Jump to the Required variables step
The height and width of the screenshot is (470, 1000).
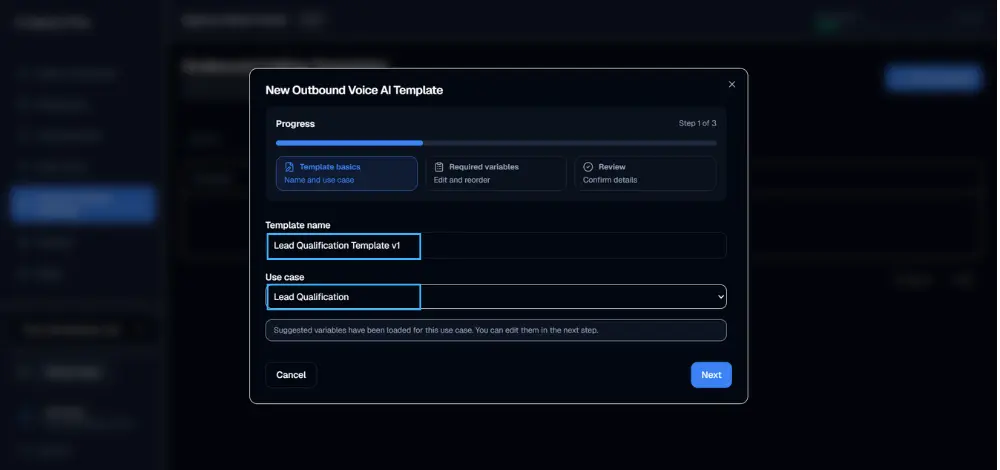pos(496,173)
